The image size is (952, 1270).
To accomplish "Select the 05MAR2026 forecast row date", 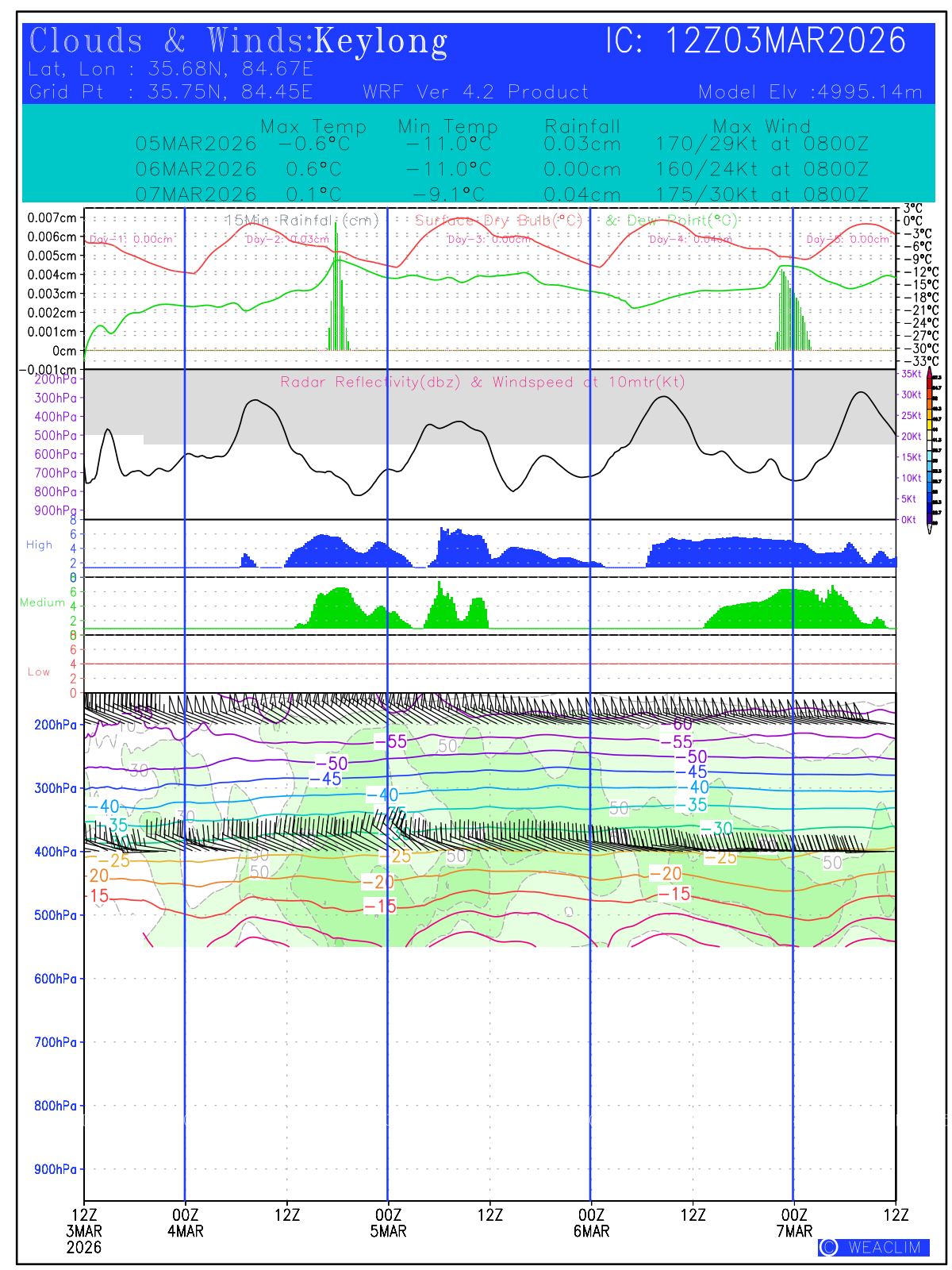I will click(x=196, y=144).
